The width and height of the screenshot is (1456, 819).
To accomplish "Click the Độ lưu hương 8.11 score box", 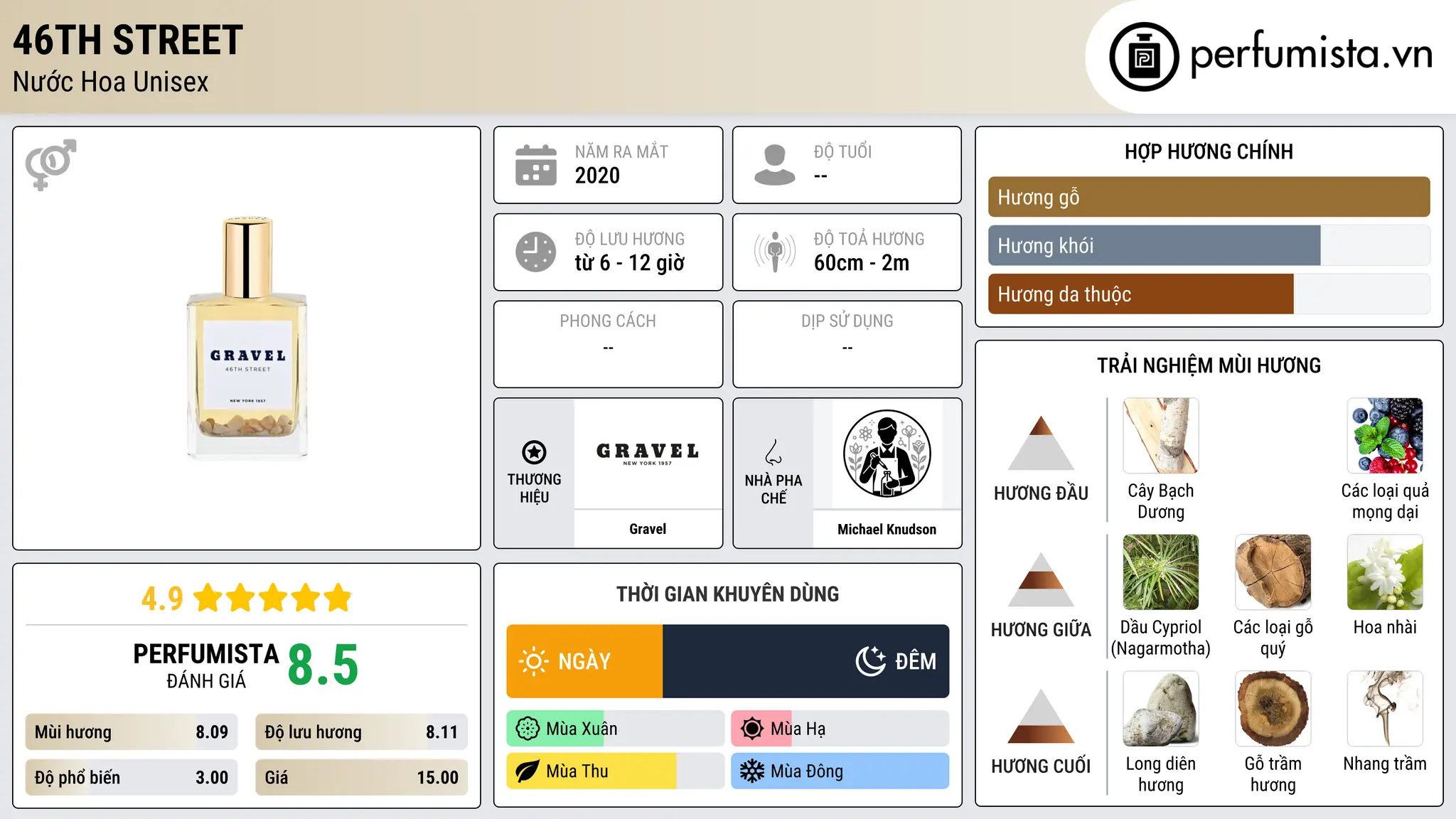I will (x=361, y=732).
